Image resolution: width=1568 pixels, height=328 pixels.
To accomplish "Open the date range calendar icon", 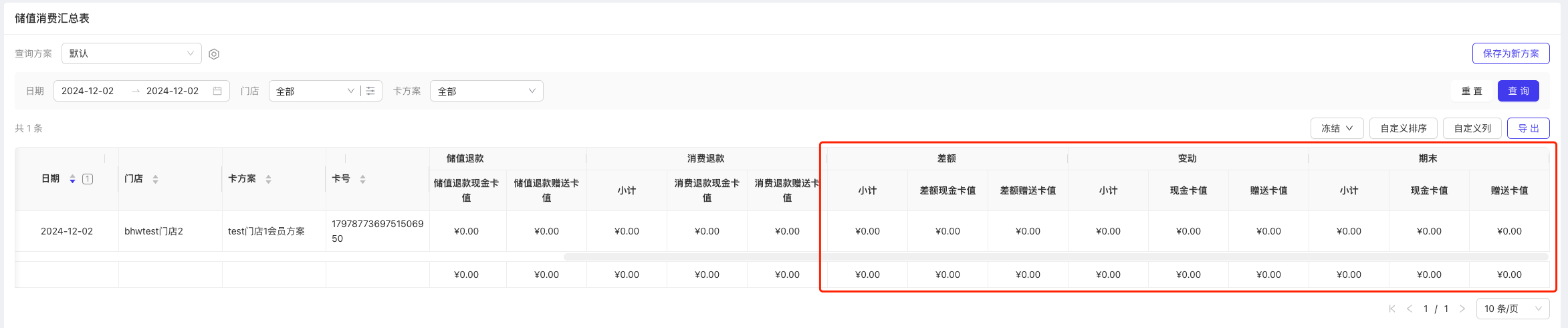I will 217,91.
